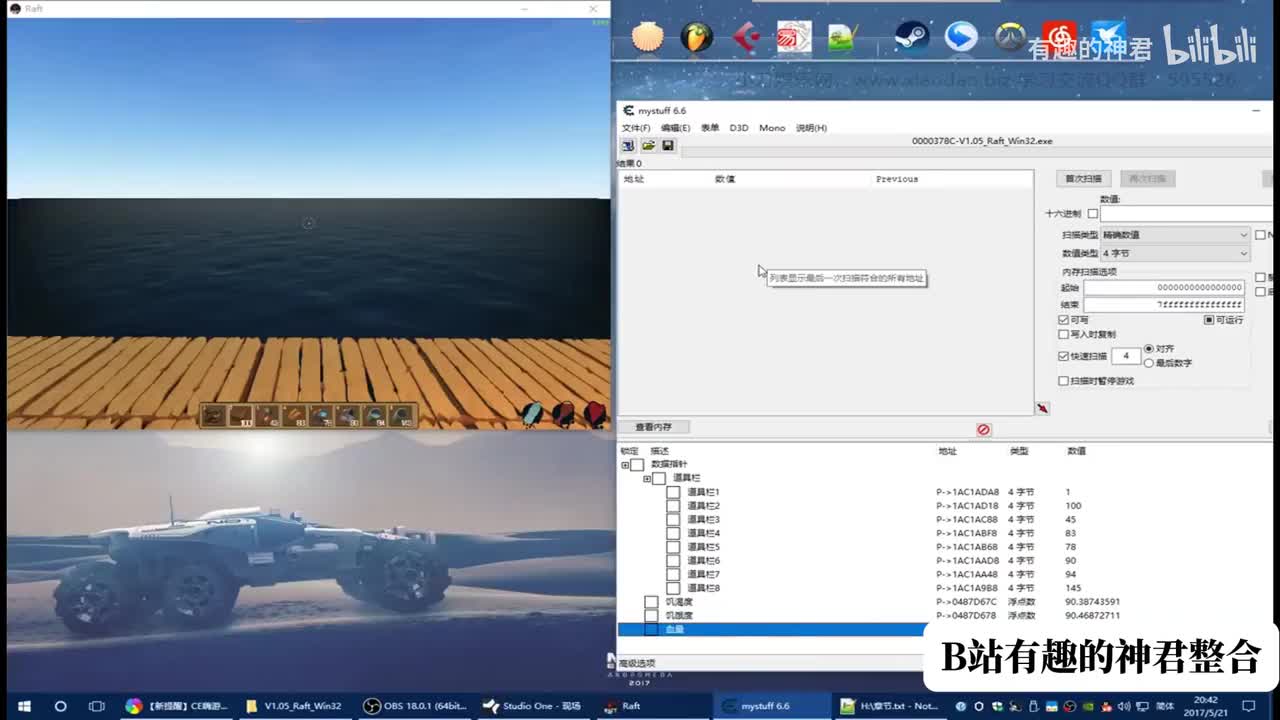Select the highlighted 血量 health row

(x=772, y=629)
